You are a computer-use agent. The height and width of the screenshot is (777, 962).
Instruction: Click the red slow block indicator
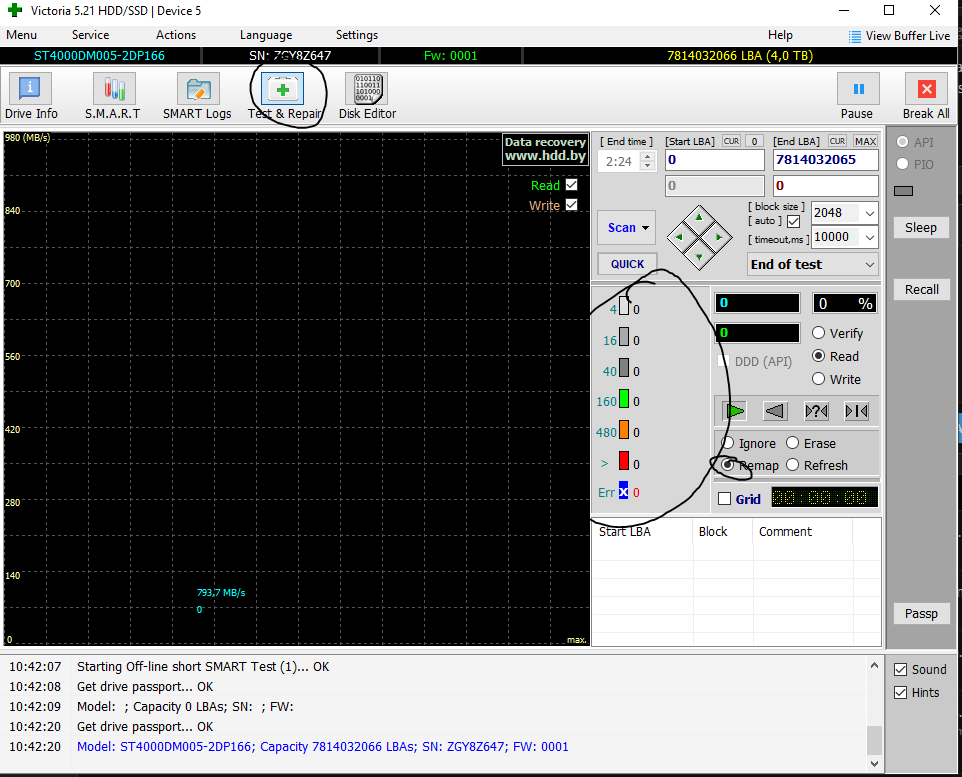(x=624, y=460)
